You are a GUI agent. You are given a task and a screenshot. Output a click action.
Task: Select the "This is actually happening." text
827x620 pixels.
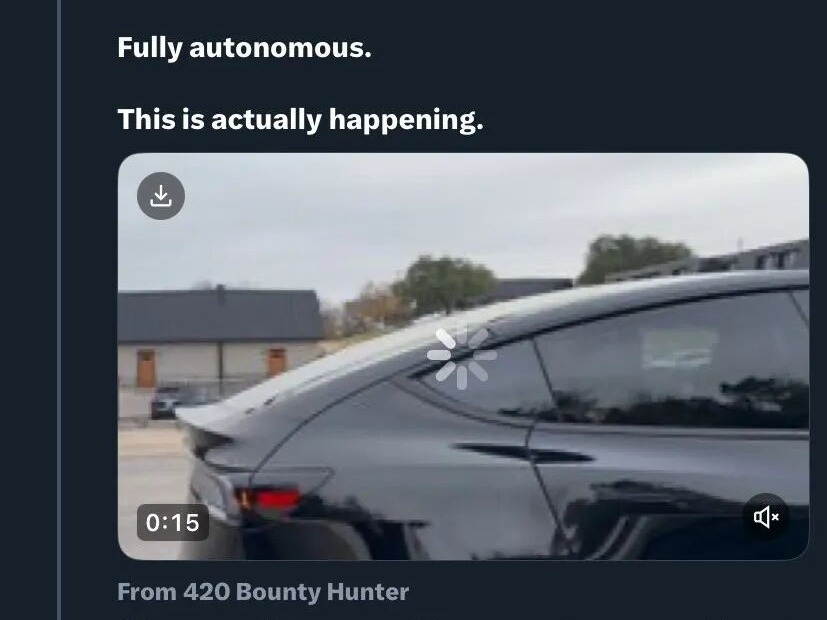tap(300, 119)
